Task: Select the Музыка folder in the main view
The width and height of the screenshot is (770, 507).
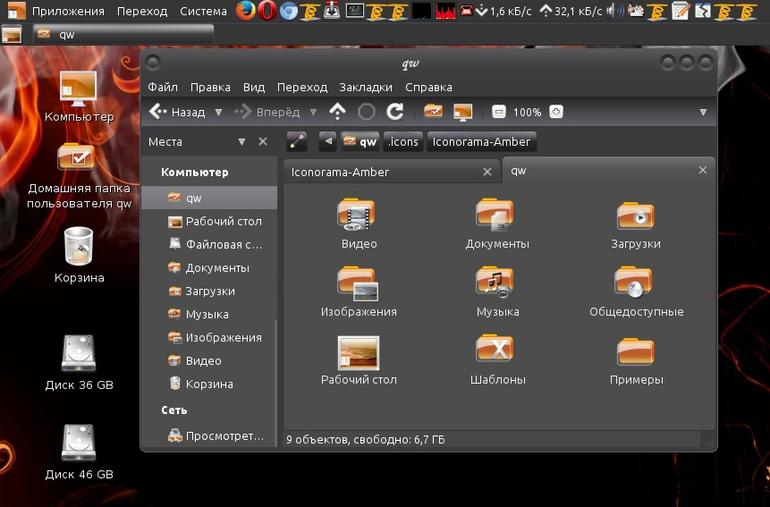Action: pos(497,292)
